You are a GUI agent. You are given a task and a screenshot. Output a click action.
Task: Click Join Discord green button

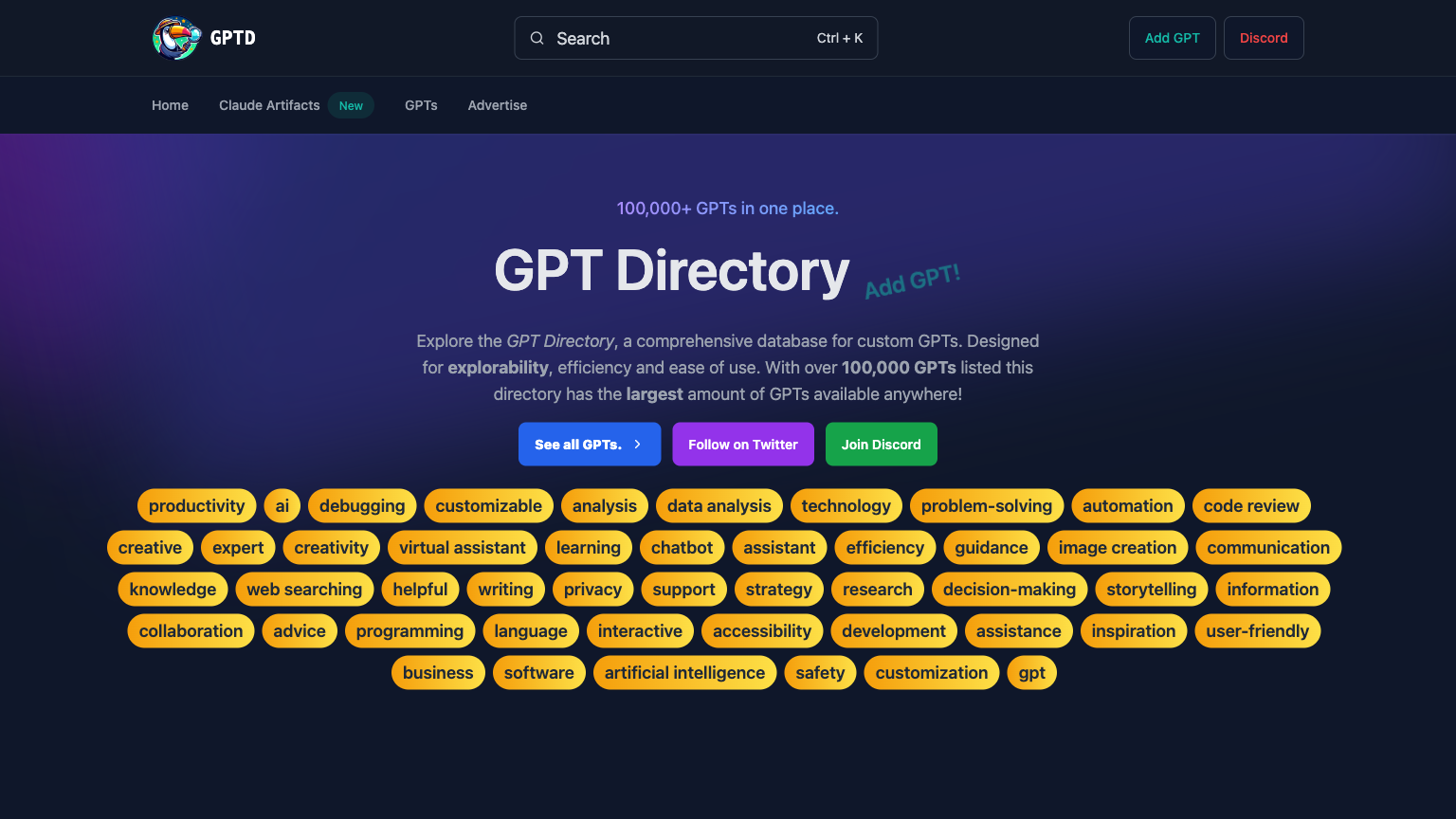881,444
